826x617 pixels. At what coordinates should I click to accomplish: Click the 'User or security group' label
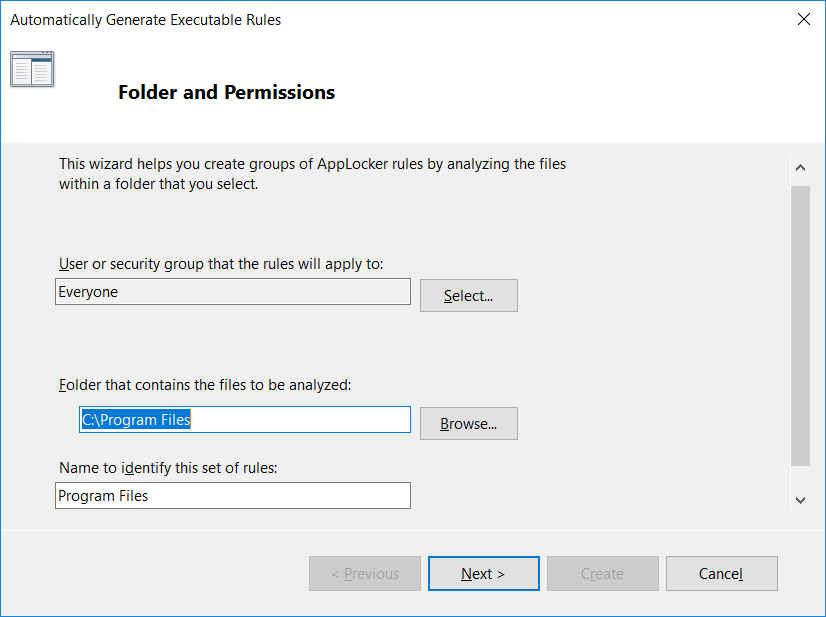[221, 263]
